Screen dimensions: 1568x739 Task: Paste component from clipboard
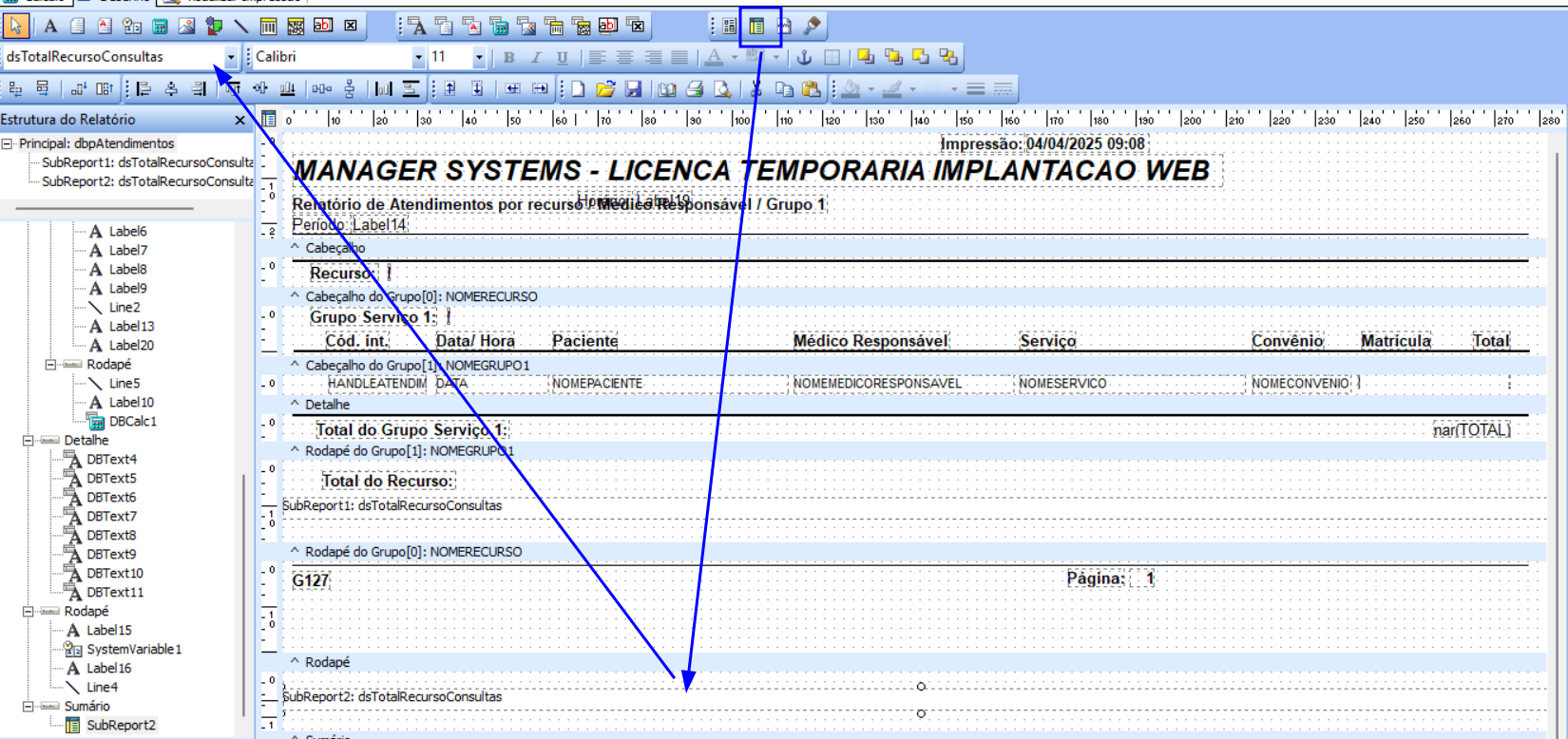[x=811, y=89]
